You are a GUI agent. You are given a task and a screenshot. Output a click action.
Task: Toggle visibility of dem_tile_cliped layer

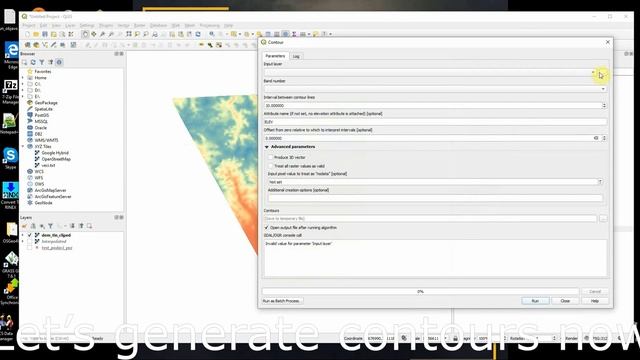pyautogui.click(x=29, y=236)
